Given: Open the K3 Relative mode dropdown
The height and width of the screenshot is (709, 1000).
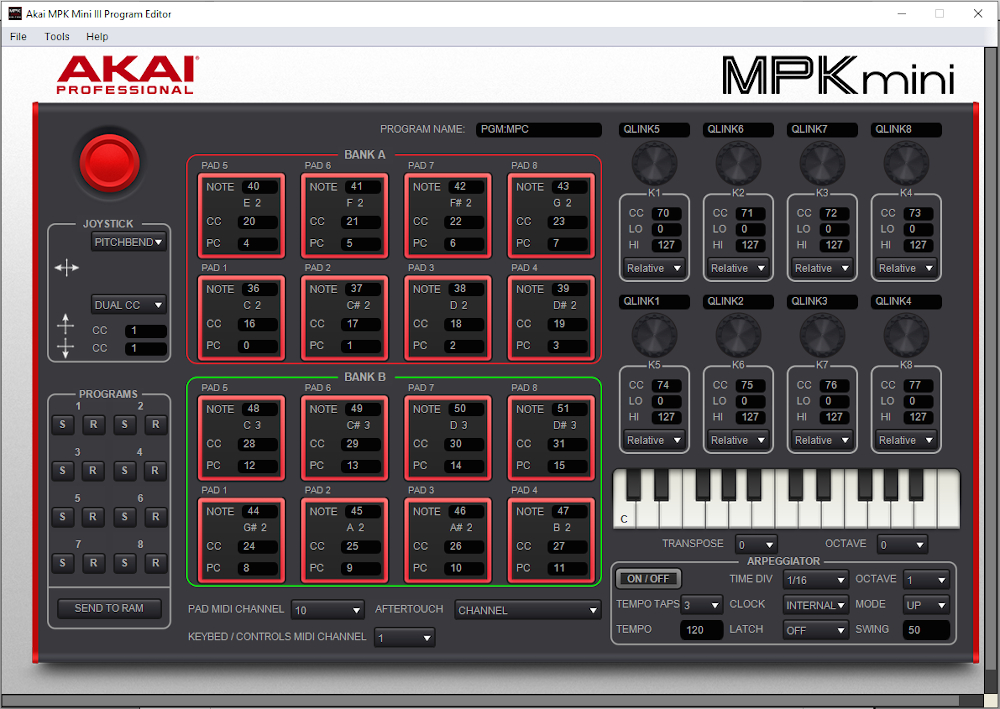Looking at the screenshot, I should pyautogui.click(x=822, y=268).
